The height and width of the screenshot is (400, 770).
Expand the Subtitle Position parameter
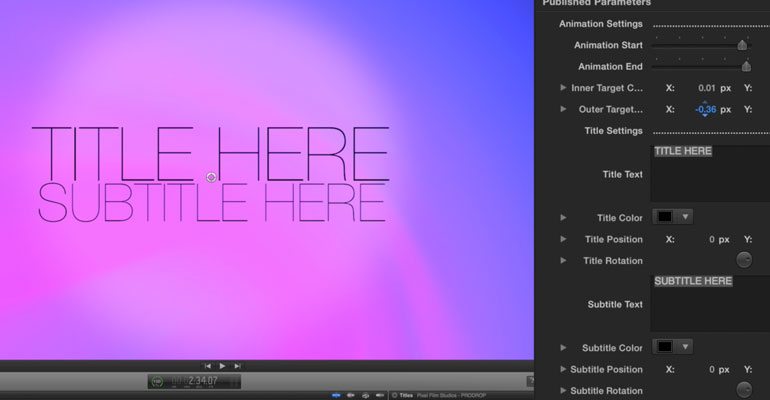coord(563,369)
